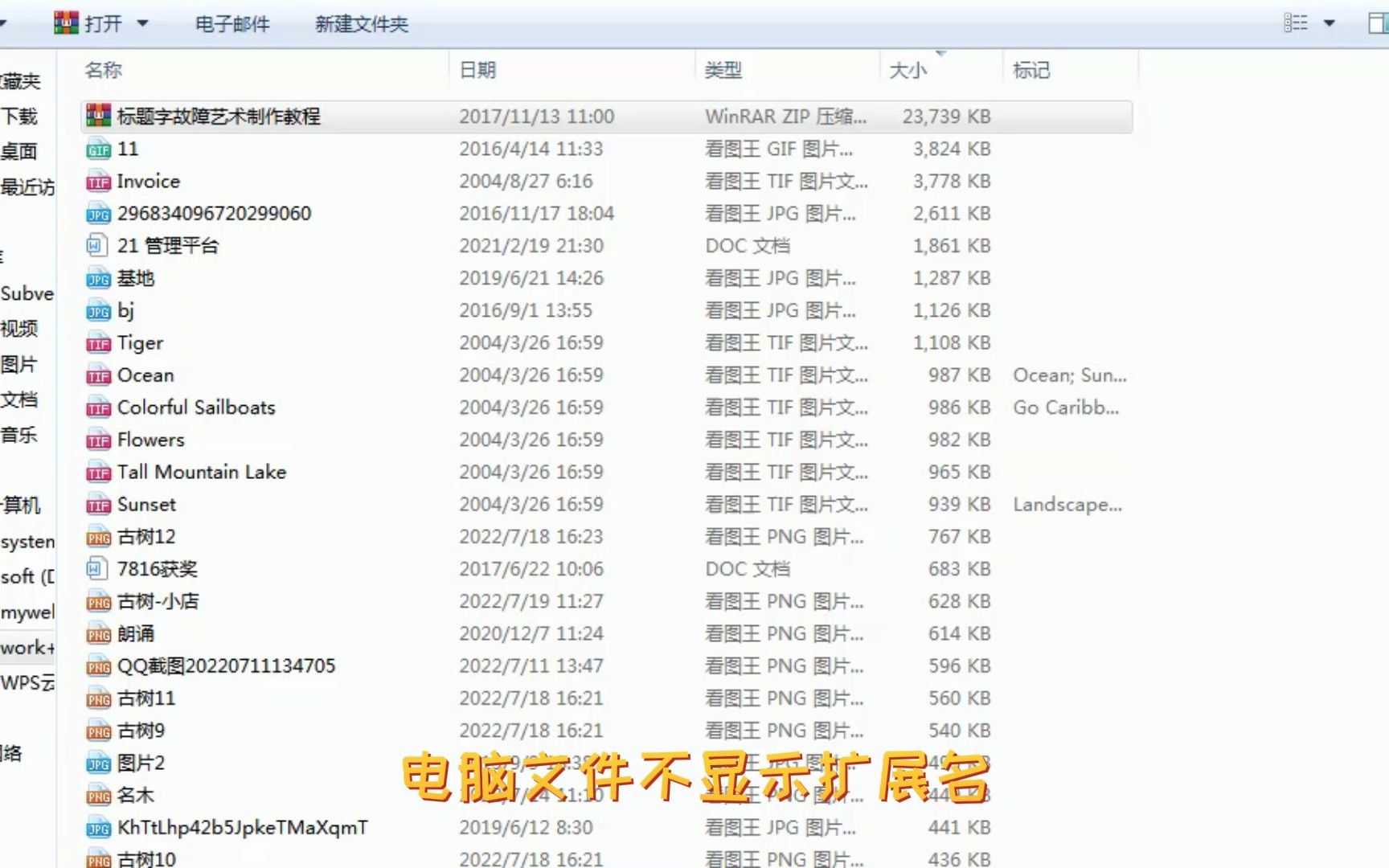The image size is (1389, 868).
Task: Open 文档 library in the sidebar
Action: 19,399
